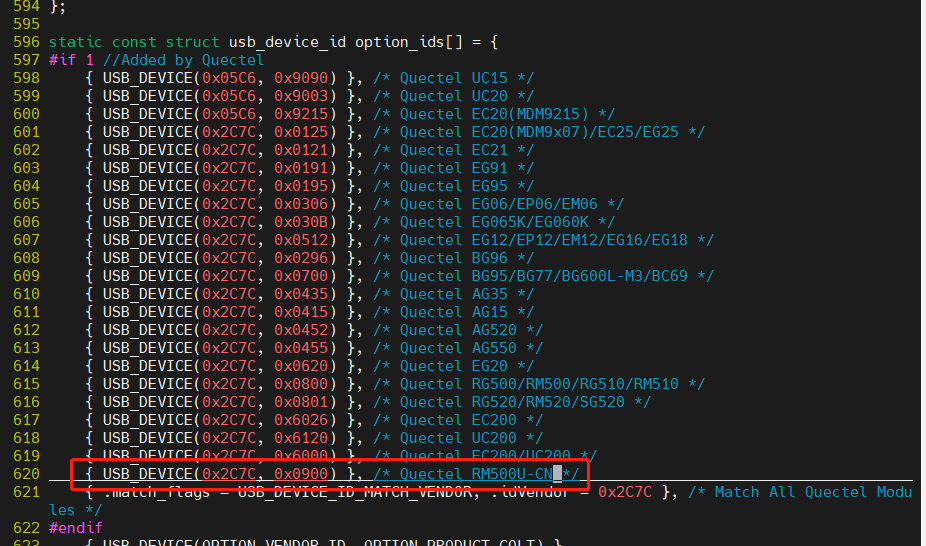Image resolution: width=926 pixels, height=546 pixels.
Task: Click comment 'RG520/RM520/SG520'
Action: tap(548, 402)
